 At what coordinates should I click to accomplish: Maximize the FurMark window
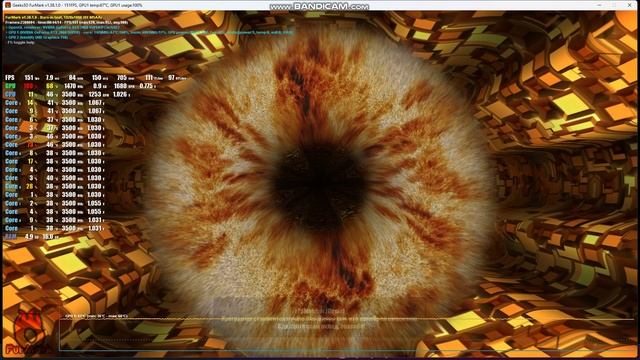coord(614,5)
